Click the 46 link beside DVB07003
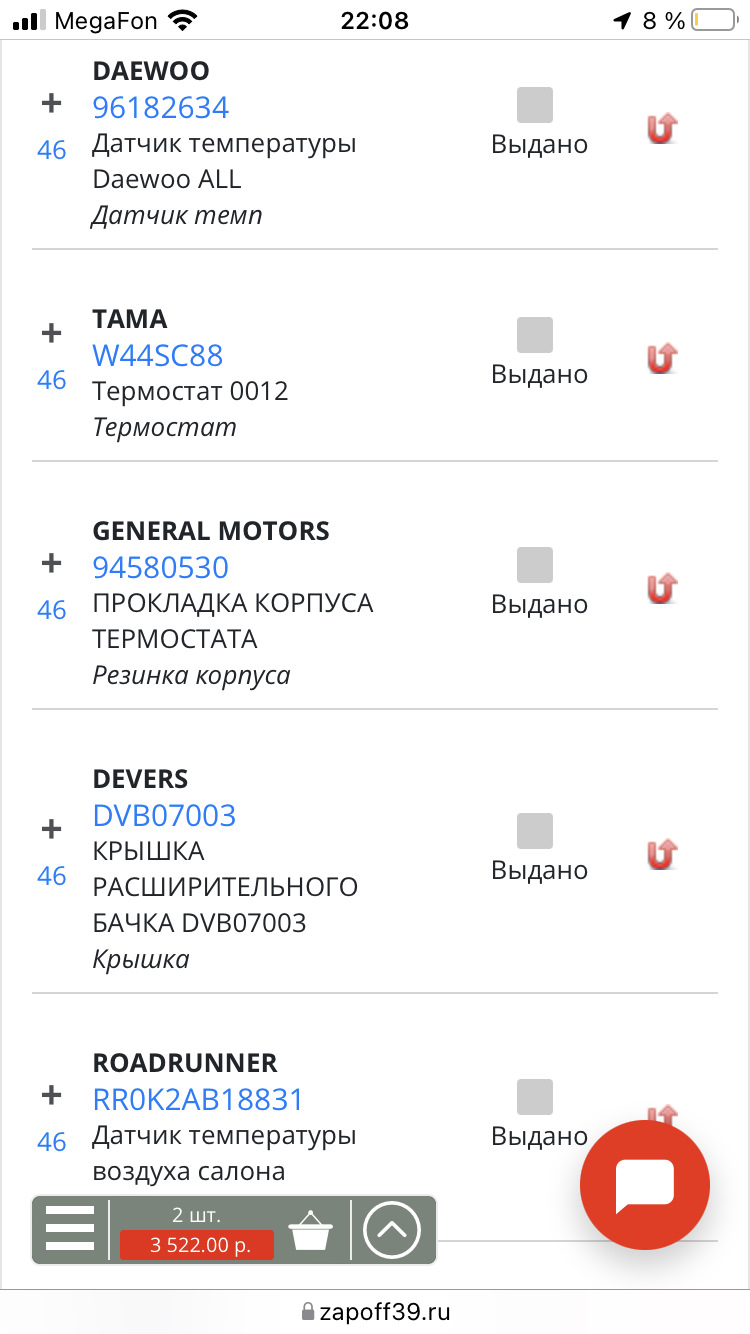Image resolution: width=750 pixels, height=1334 pixels. (52, 876)
